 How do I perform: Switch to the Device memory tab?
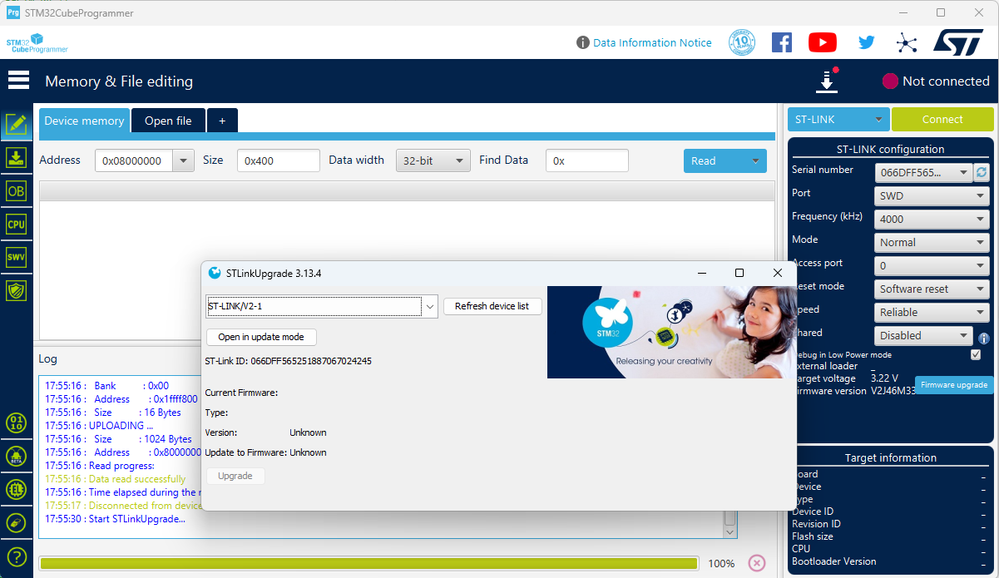pyautogui.click(x=84, y=120)
